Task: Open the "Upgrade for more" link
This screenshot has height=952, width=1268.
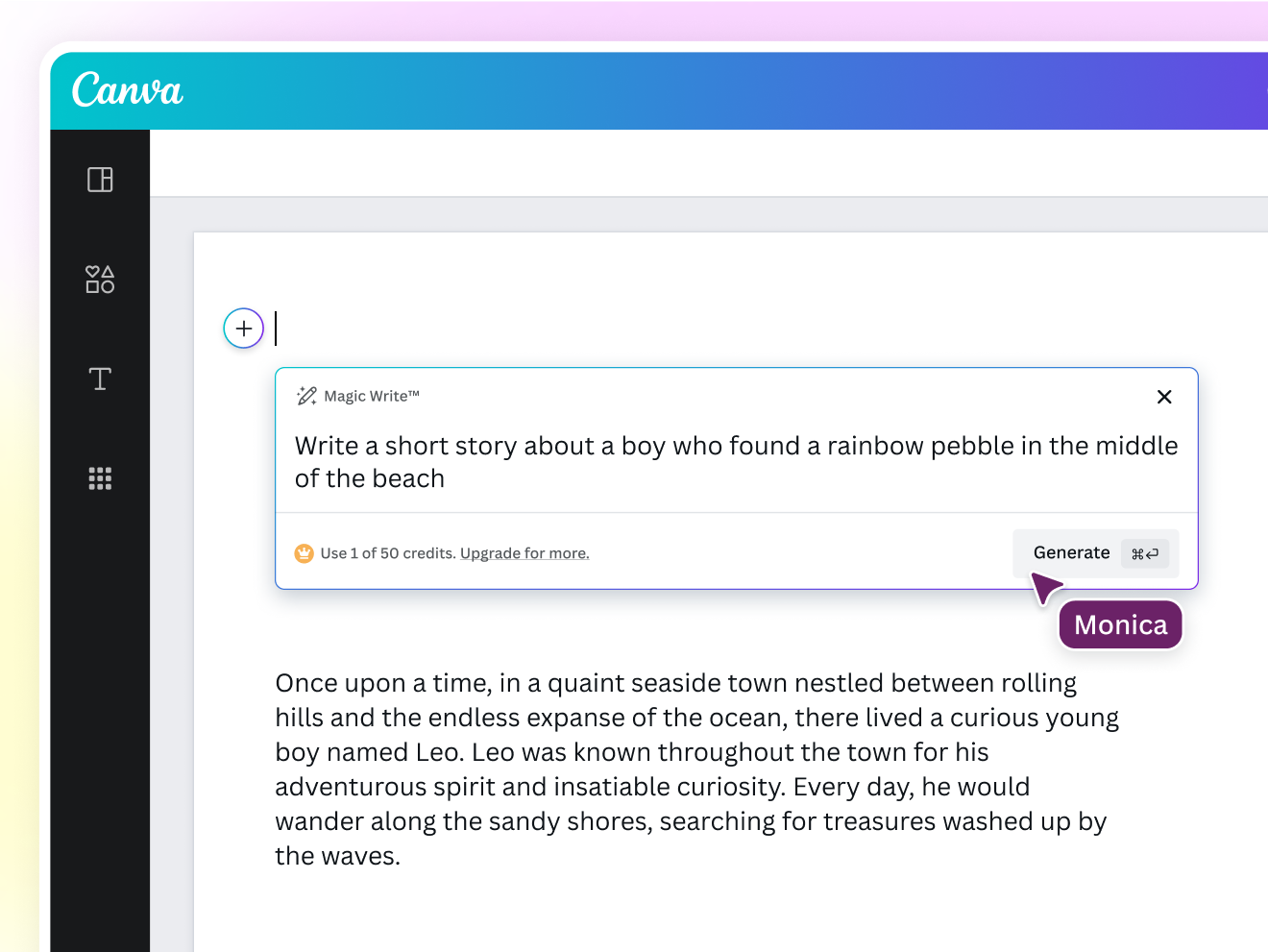Action: pyautogui.click(x=524, y=553)
